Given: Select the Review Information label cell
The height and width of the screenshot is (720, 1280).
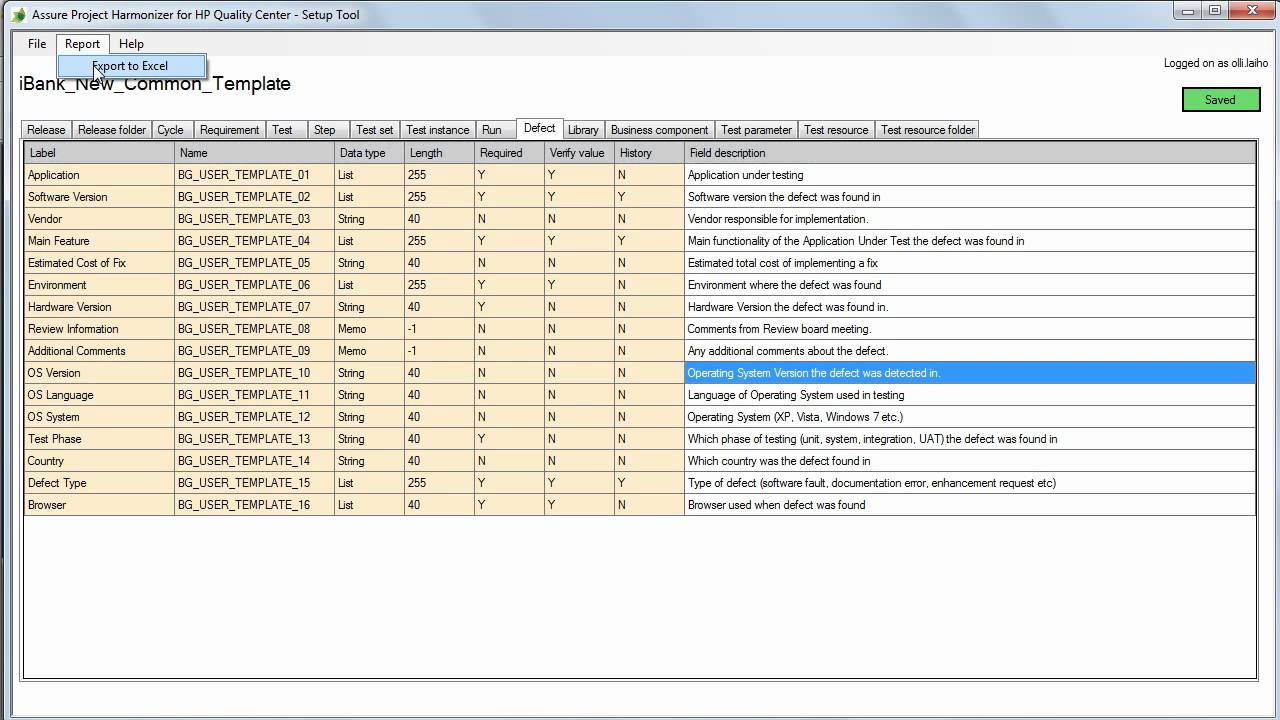Looking at the screenshot, I should 99,329.
